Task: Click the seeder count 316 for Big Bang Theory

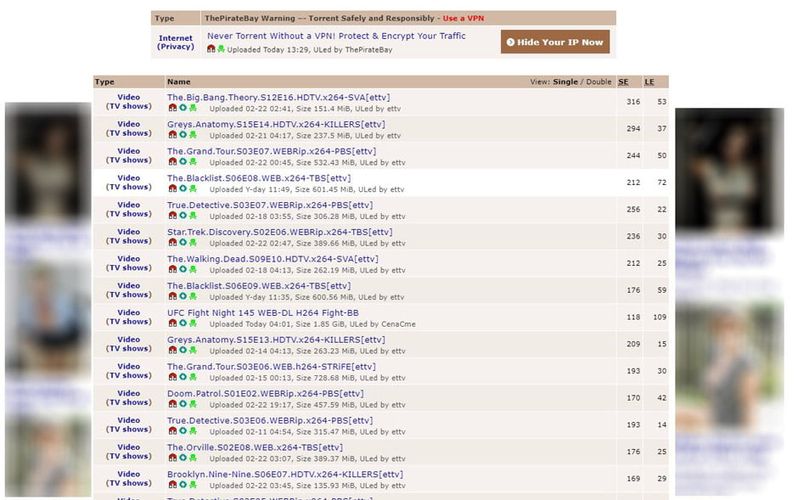Action: click(633, 102)
